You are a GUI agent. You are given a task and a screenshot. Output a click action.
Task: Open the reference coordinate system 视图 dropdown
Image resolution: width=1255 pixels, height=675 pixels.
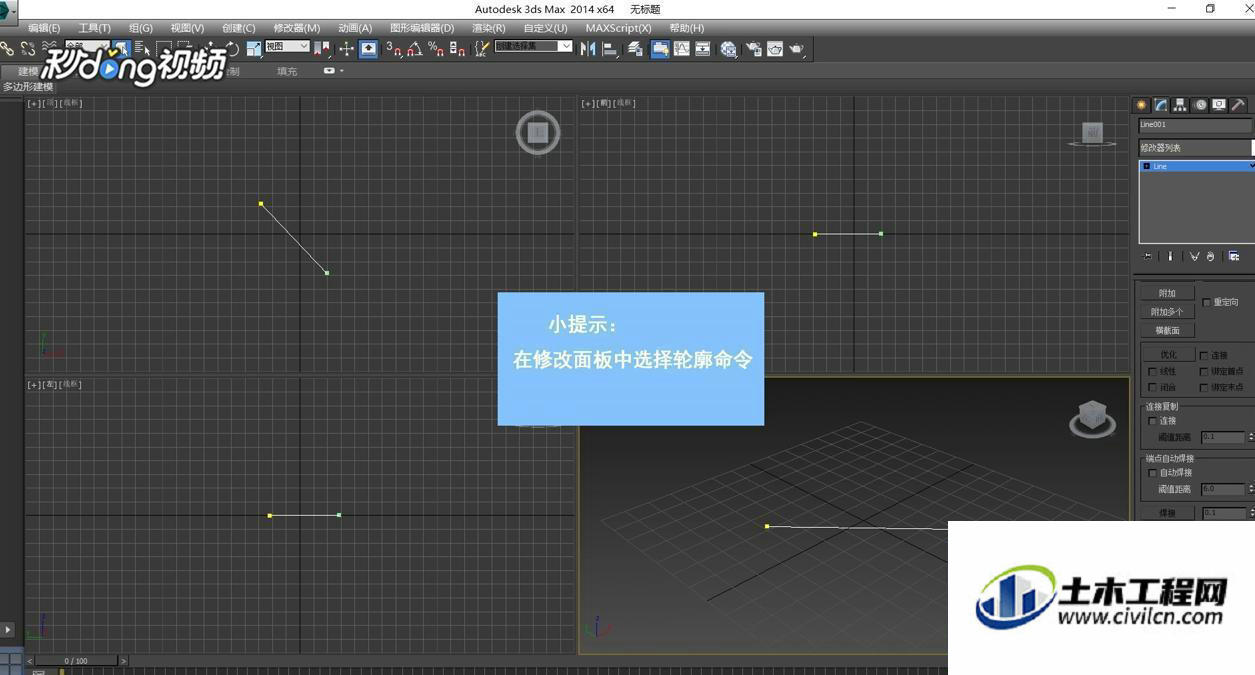point(287,46)
